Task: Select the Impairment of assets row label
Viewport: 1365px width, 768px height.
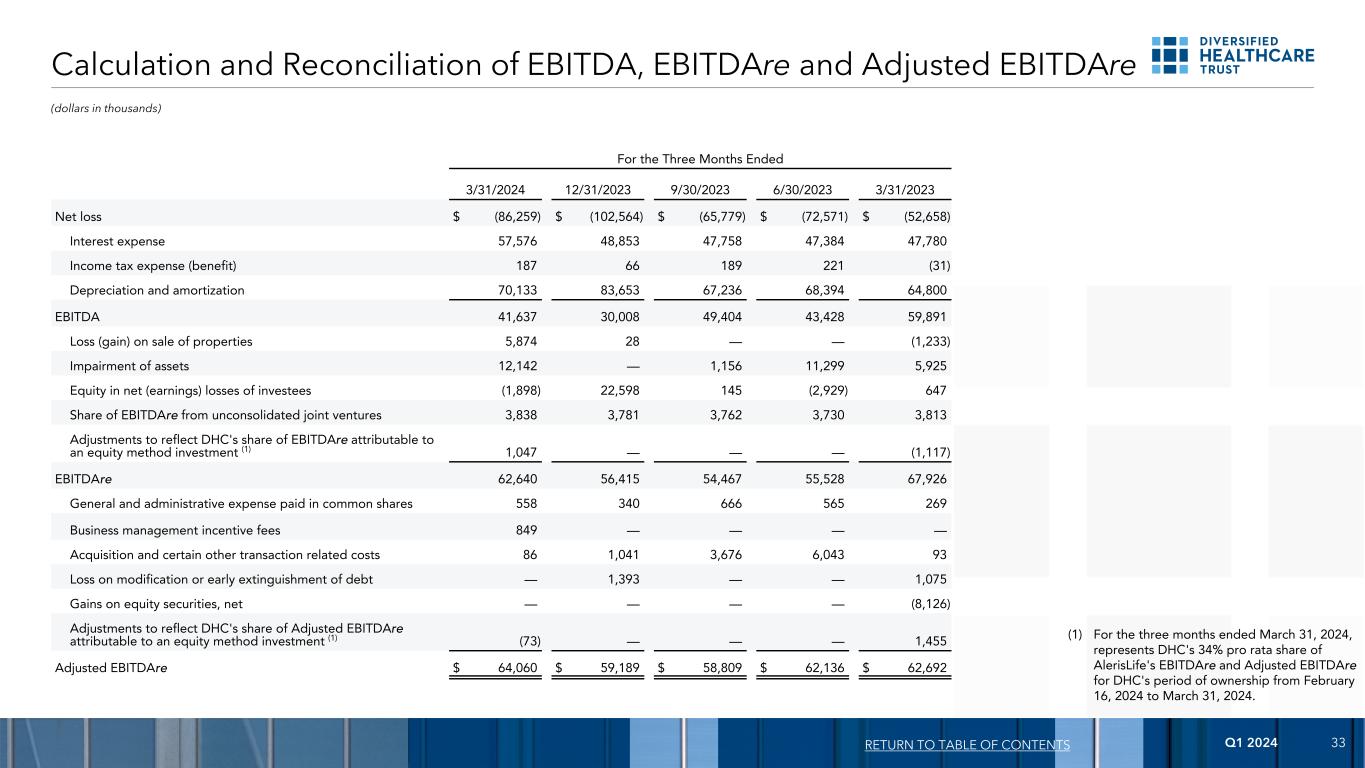Action: coord(129,366)
